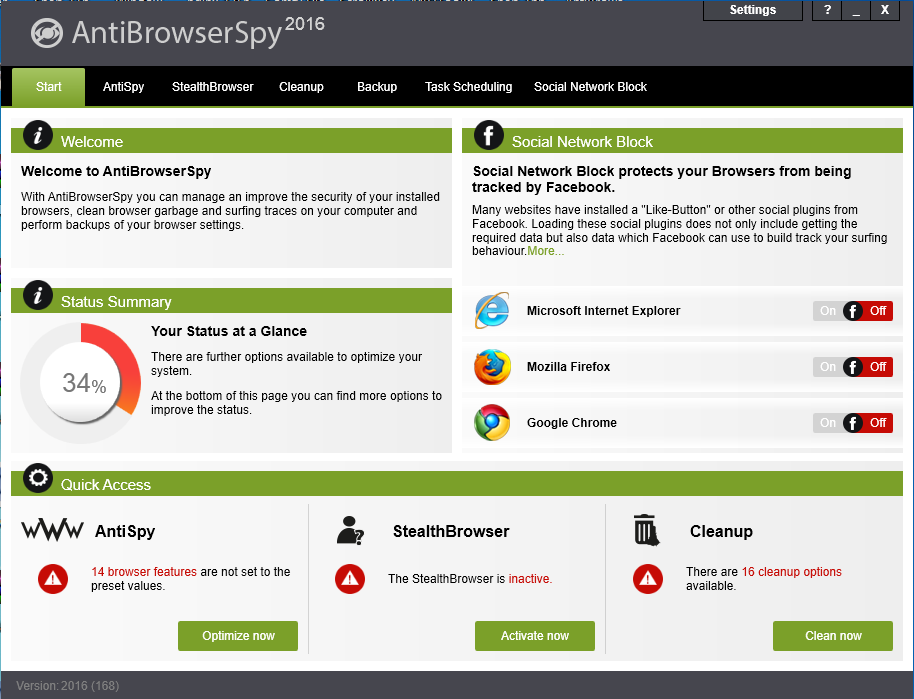Click the 34% status donut chart
Screen dimensions: 914x699
click(x=82, y=383)
